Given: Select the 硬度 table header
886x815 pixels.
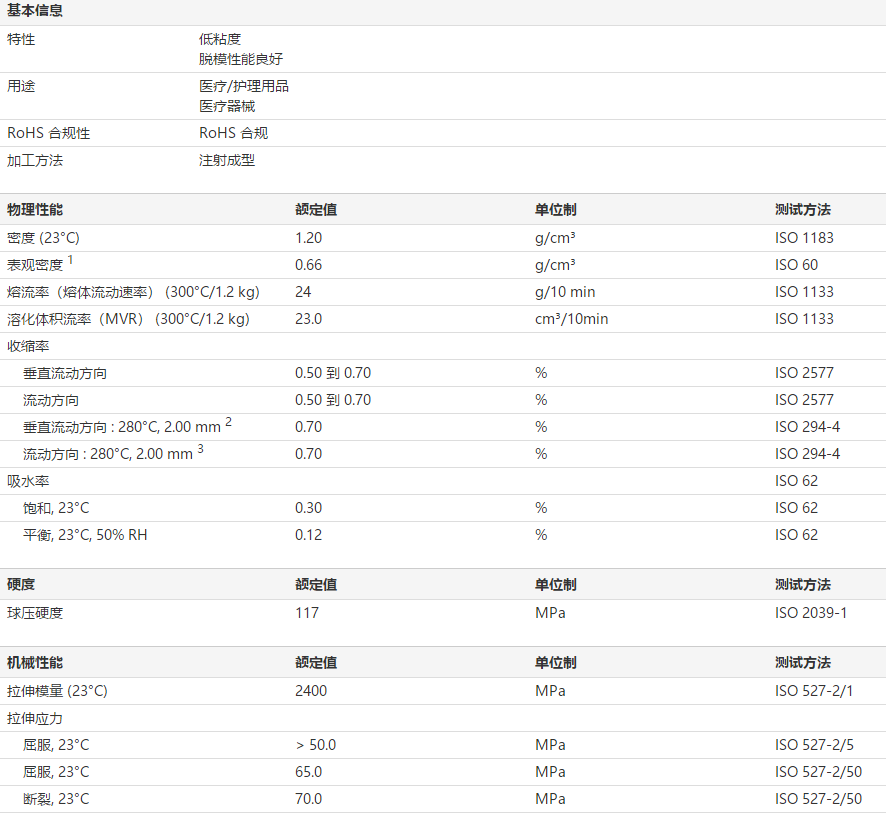Looking at the screenshot, I should point(21,584).
